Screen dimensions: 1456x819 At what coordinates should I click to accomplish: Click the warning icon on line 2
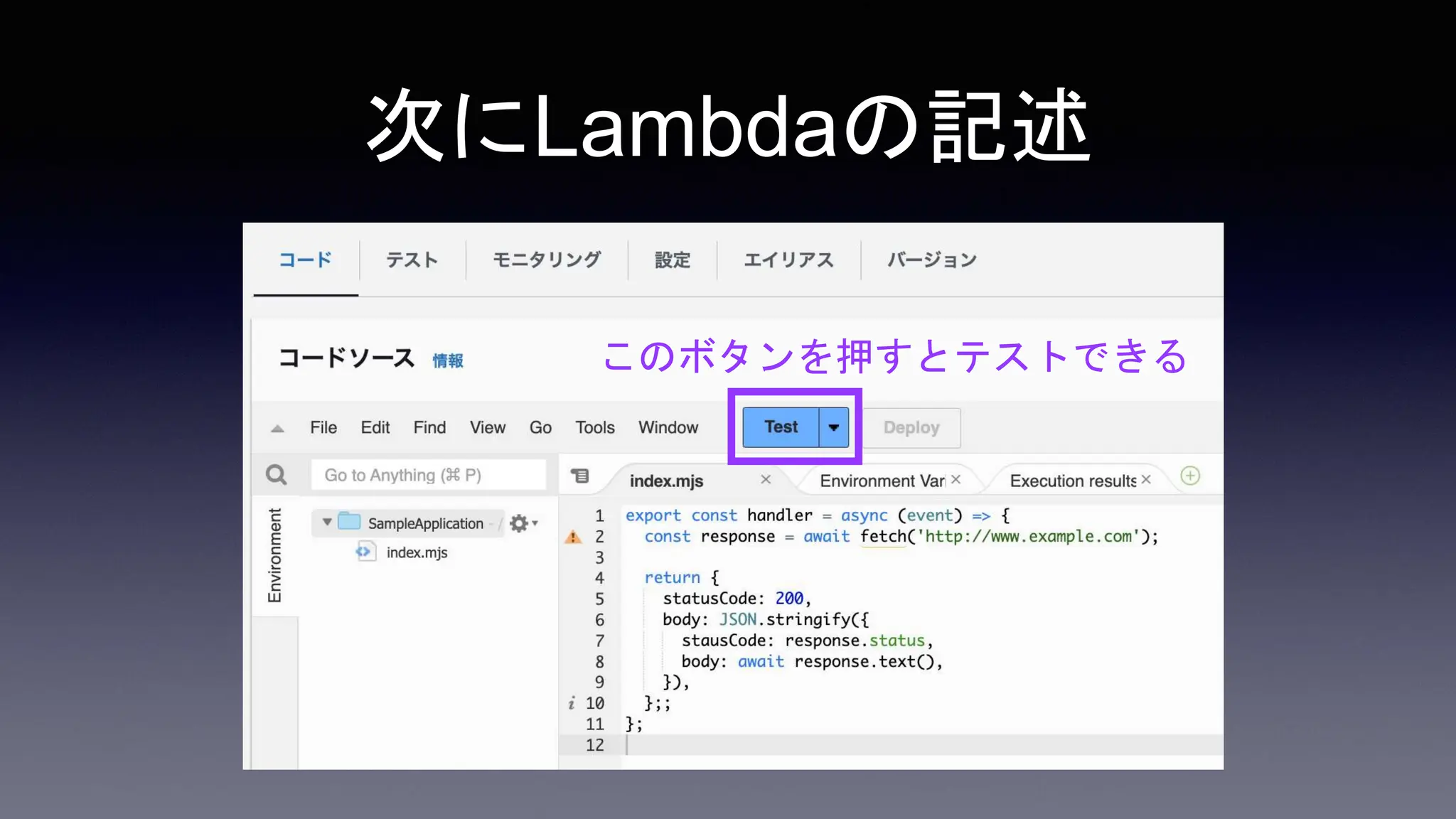click(573, 537)
